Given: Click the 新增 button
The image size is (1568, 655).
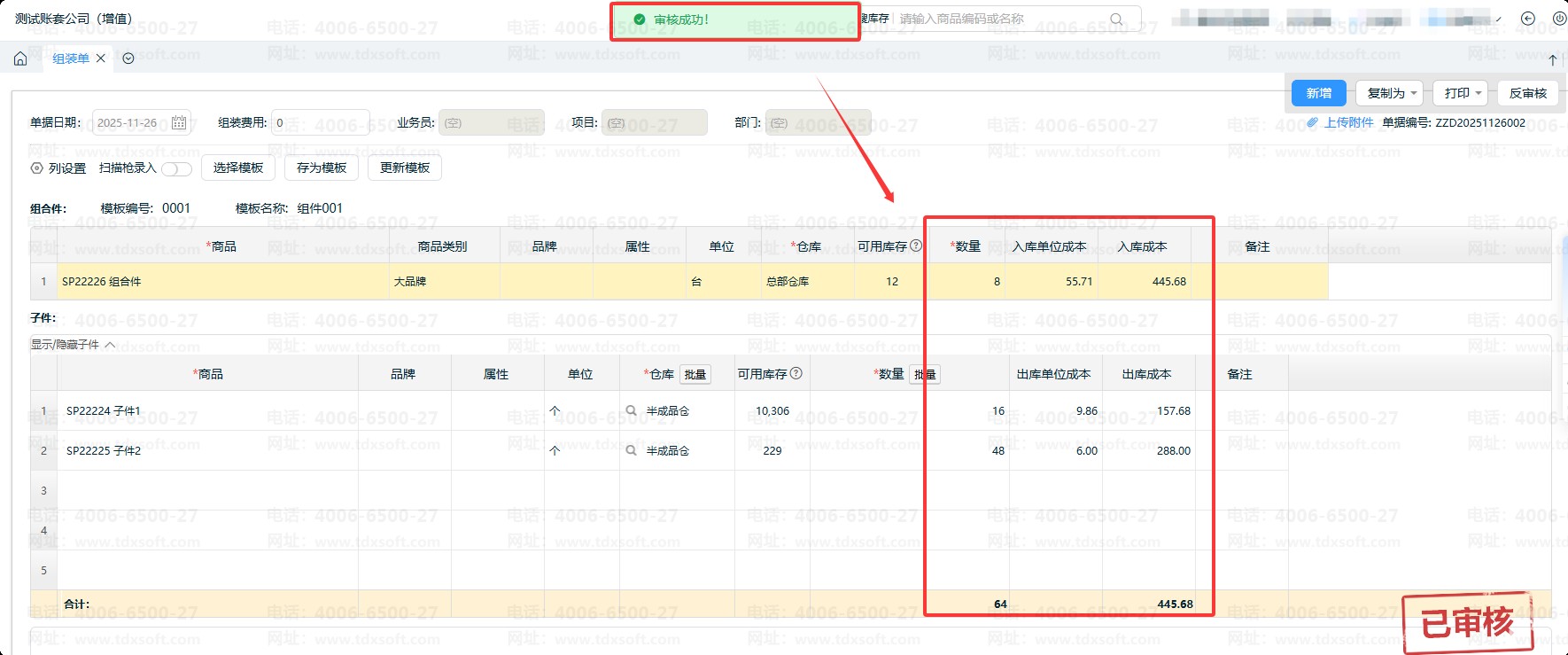Looking at the screenshot, I should click(x=1318, y=93).
